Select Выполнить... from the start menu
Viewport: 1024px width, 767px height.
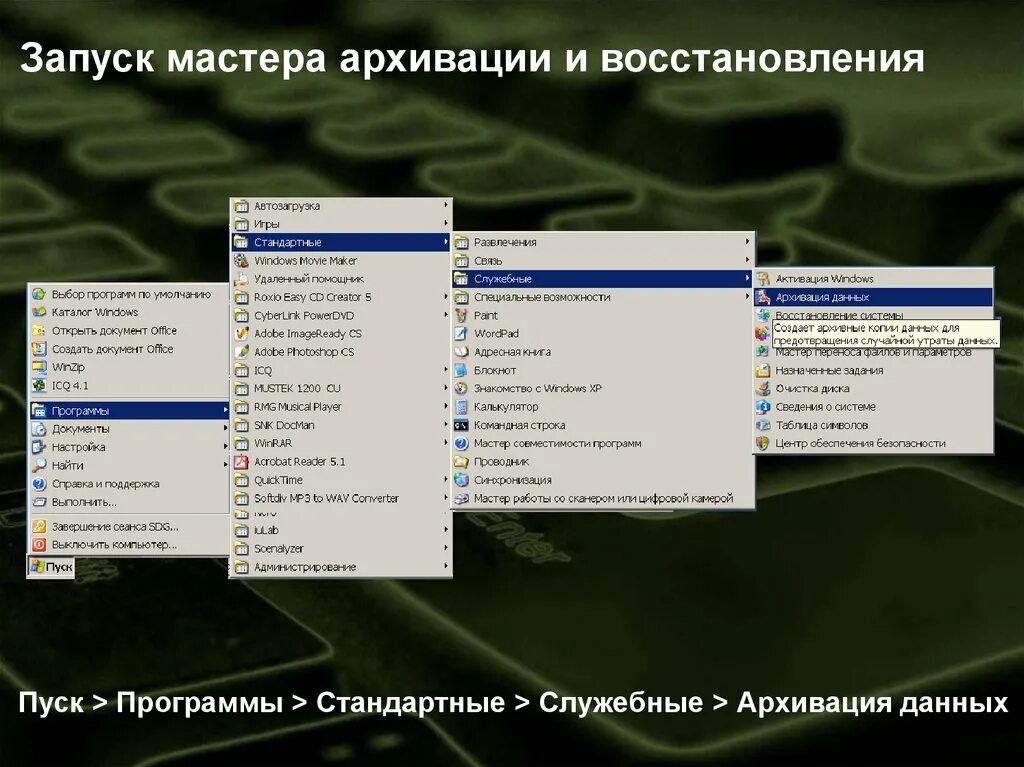tap(129, 502)
